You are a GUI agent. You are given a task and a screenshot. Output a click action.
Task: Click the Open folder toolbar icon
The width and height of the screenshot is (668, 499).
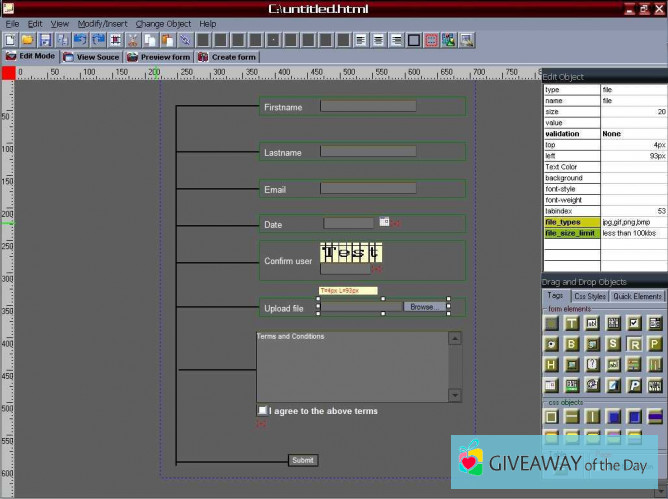[28, 40]
